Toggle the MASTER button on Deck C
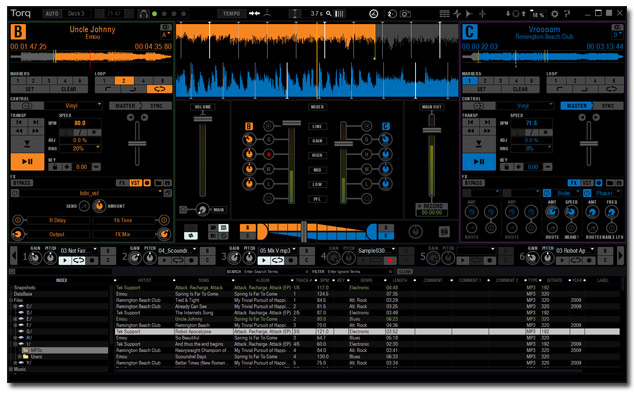This screenshot has height=397, width=634. (576, 106)
